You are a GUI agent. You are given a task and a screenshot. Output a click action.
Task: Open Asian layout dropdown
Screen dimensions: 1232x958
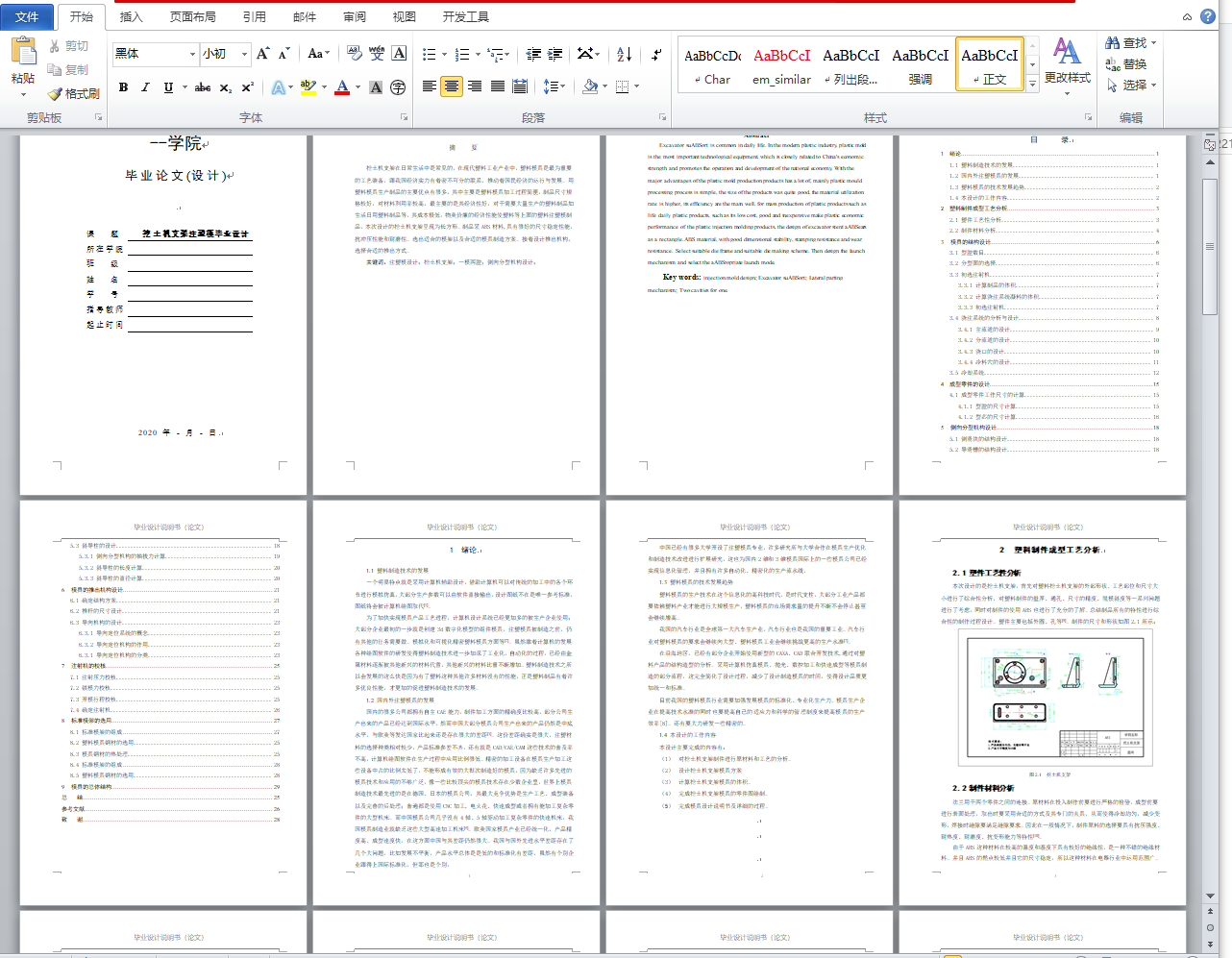click(x=588, y=54)
